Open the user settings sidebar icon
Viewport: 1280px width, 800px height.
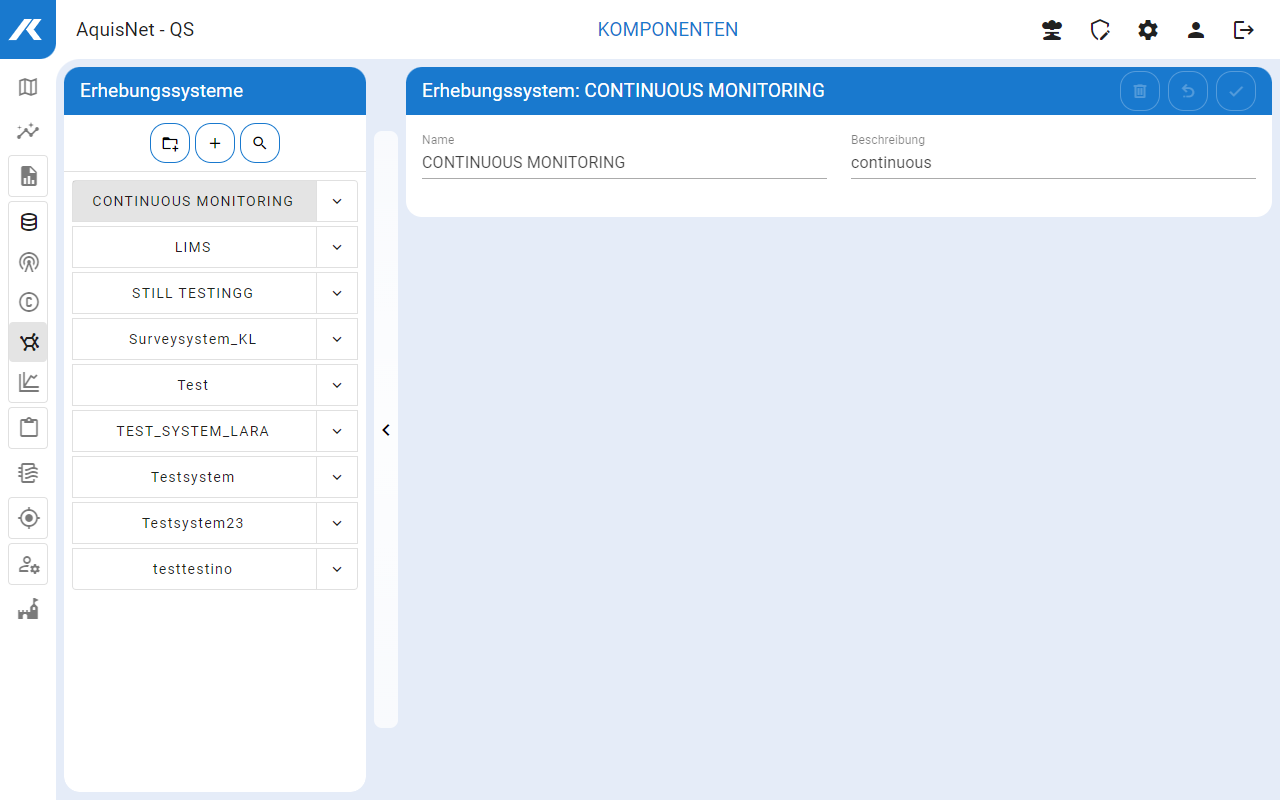[28, 564]
